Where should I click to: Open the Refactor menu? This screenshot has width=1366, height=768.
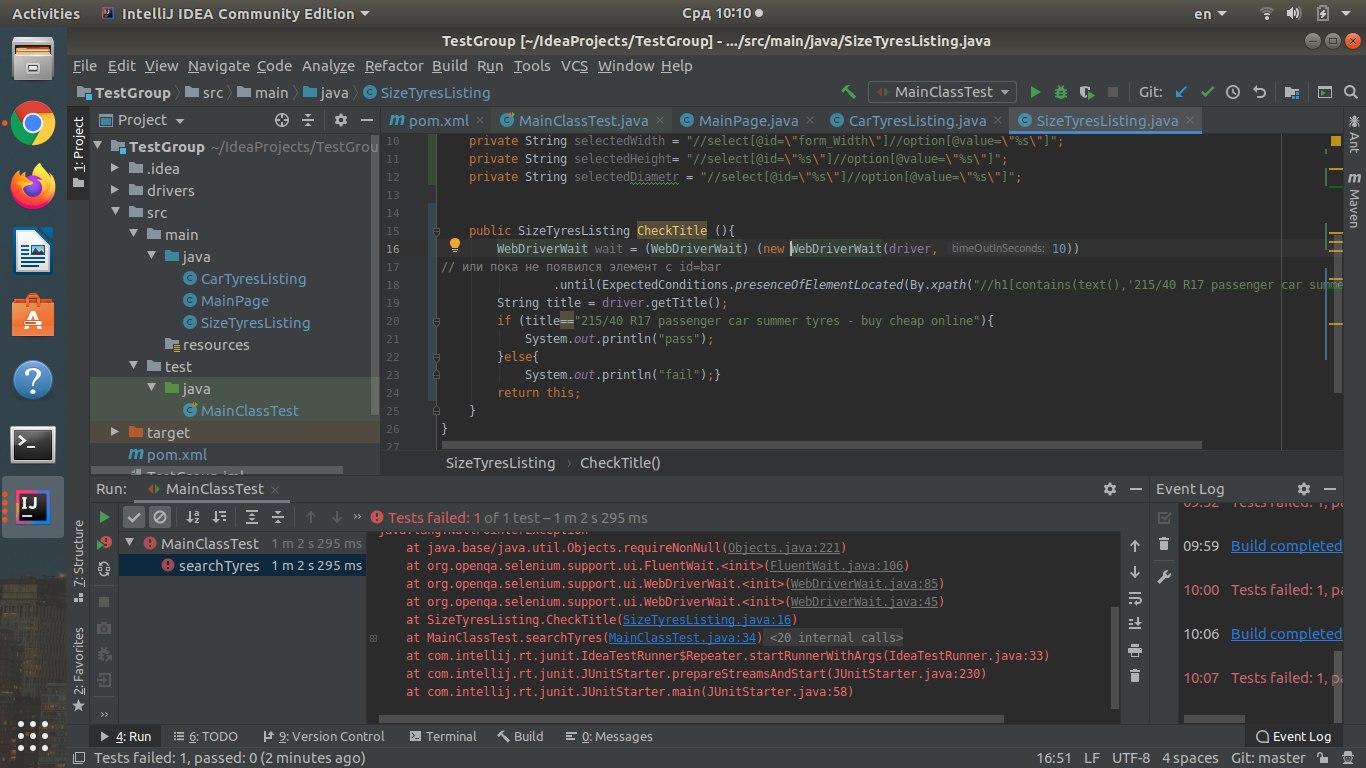[394, 66]
